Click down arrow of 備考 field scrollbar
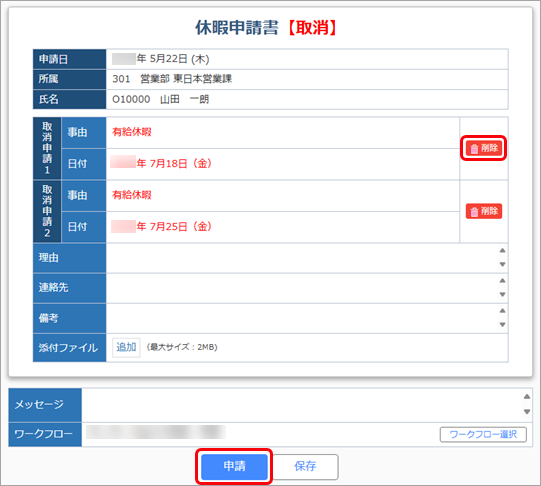The height and width of the screenshot is (486, 541). (502, 324)
